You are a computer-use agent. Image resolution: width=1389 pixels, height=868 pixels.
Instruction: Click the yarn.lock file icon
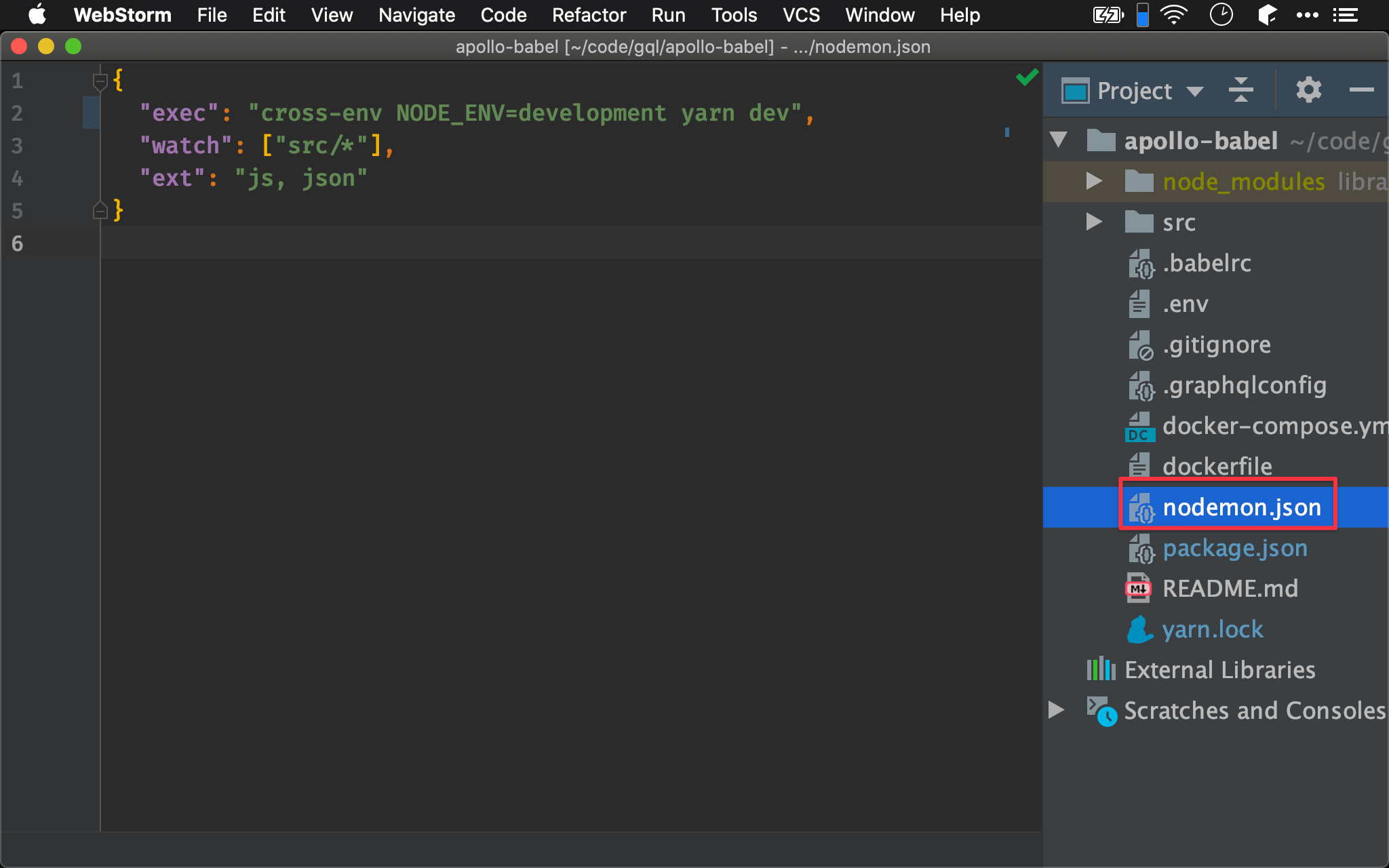pos(1140,629)
